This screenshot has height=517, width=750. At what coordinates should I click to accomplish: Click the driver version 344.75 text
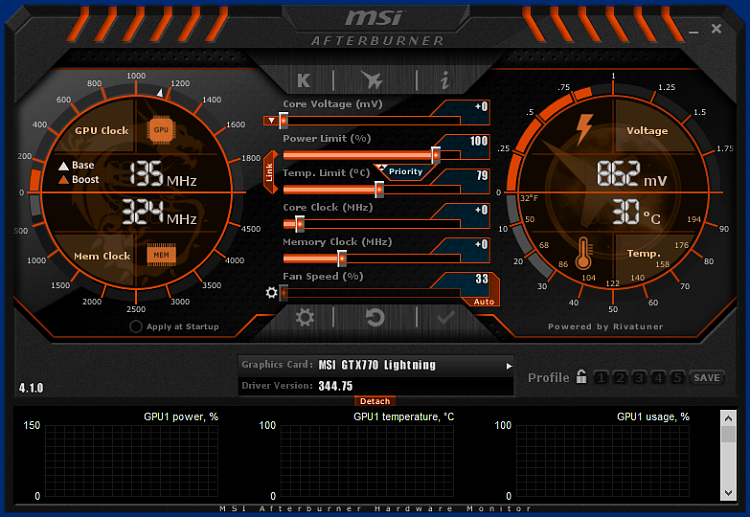[x=335, y=386]
